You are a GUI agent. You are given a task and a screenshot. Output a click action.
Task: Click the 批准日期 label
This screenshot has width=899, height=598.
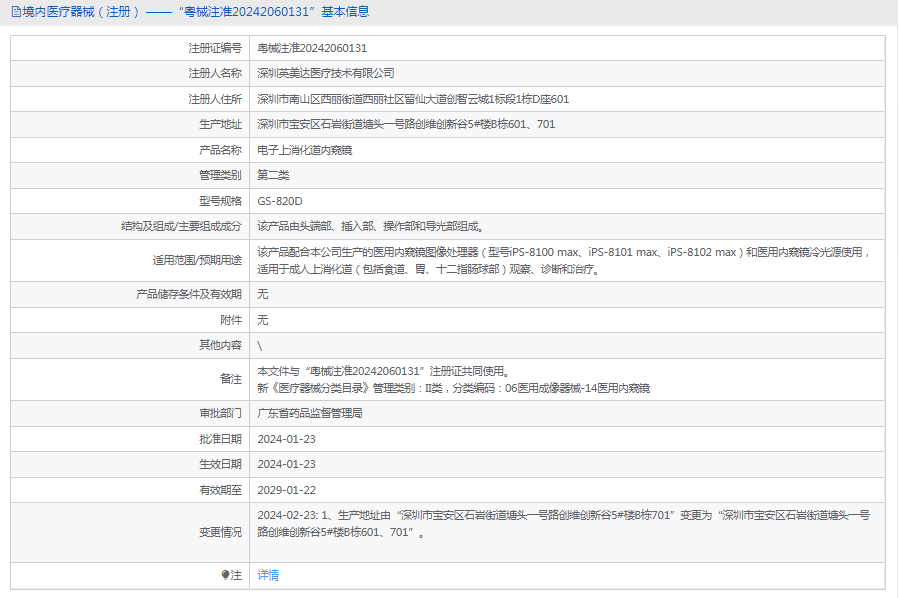(220, 439)
